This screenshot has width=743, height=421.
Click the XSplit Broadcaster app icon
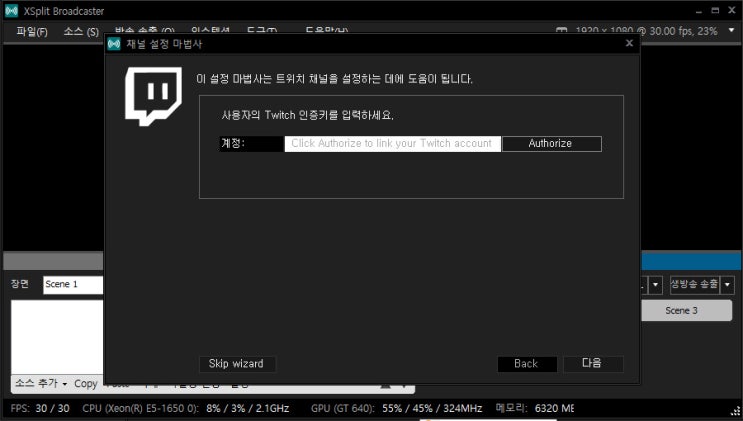11,11
